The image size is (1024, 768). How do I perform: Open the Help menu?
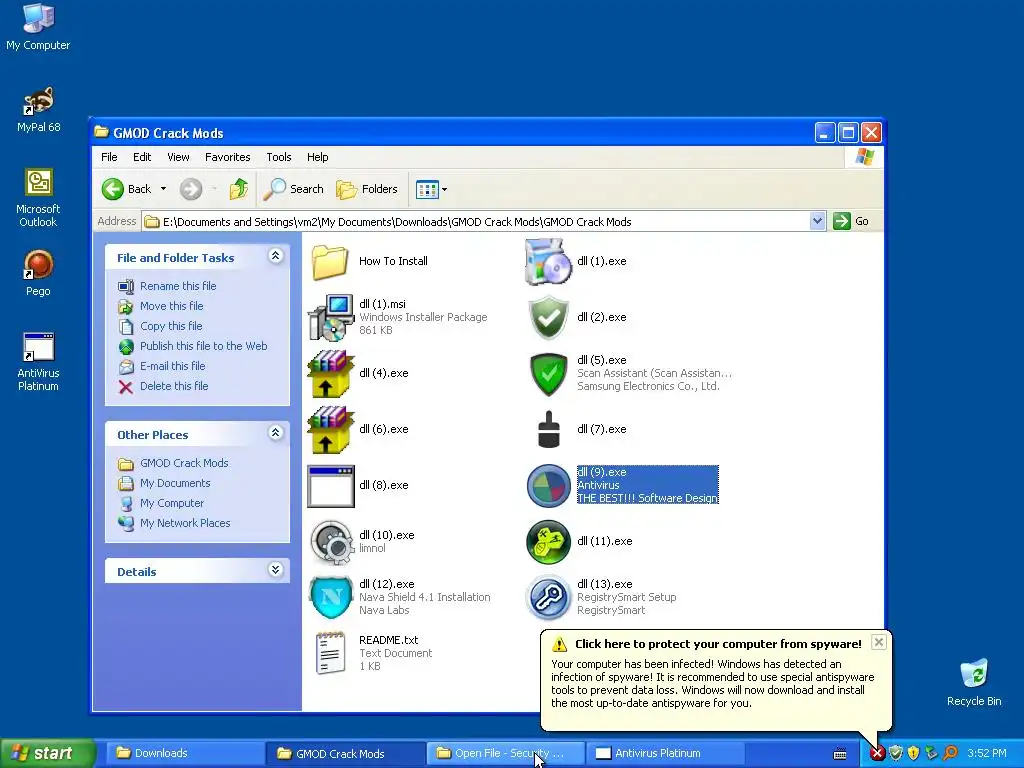[317, 157]
